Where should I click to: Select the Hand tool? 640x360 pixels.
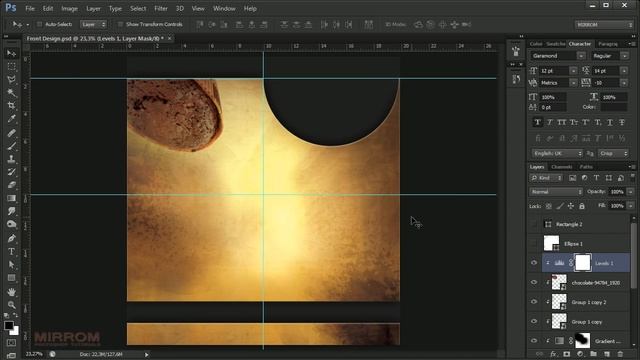(x=11, y=292)
